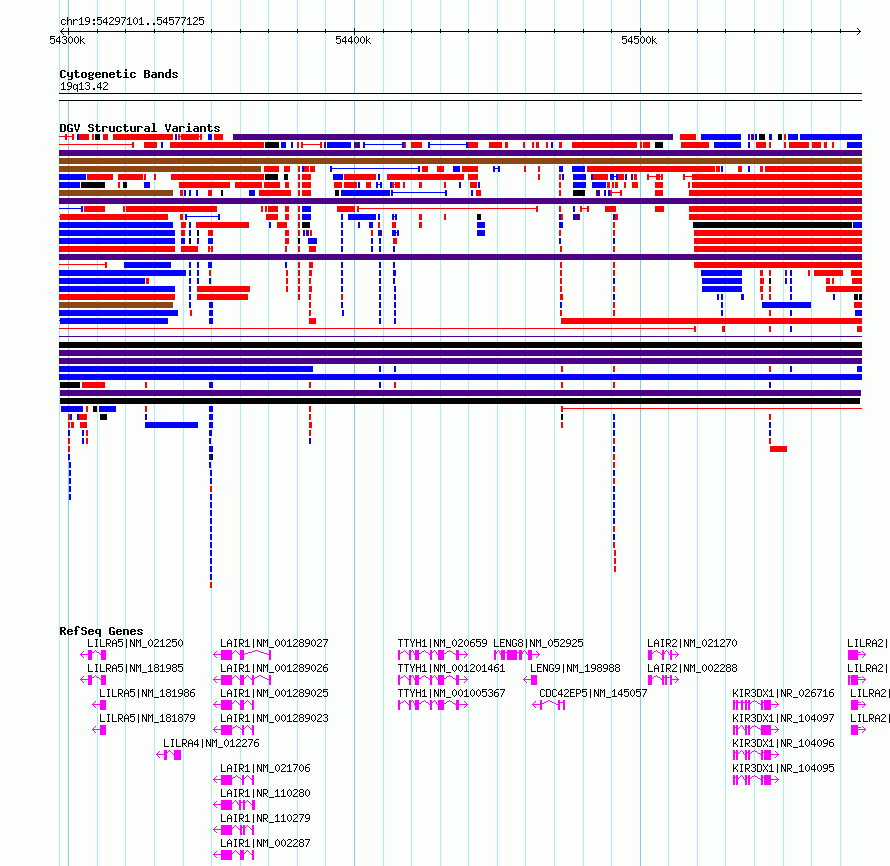
Task: Open the LILRA5|NM_181986 transcript label
Action: [x=147, y=693]
